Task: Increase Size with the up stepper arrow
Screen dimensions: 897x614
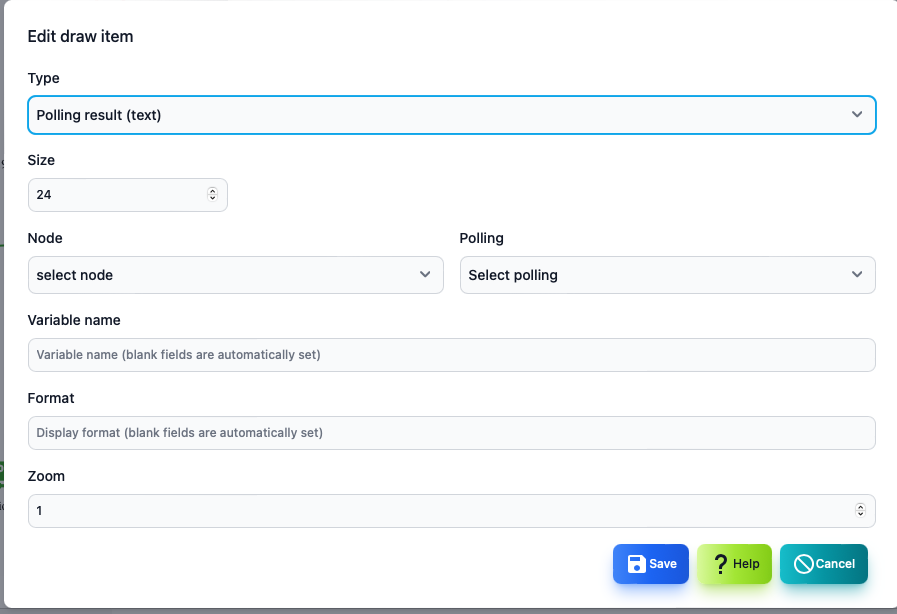Action: pyautogui.click(x=212, y=191)
